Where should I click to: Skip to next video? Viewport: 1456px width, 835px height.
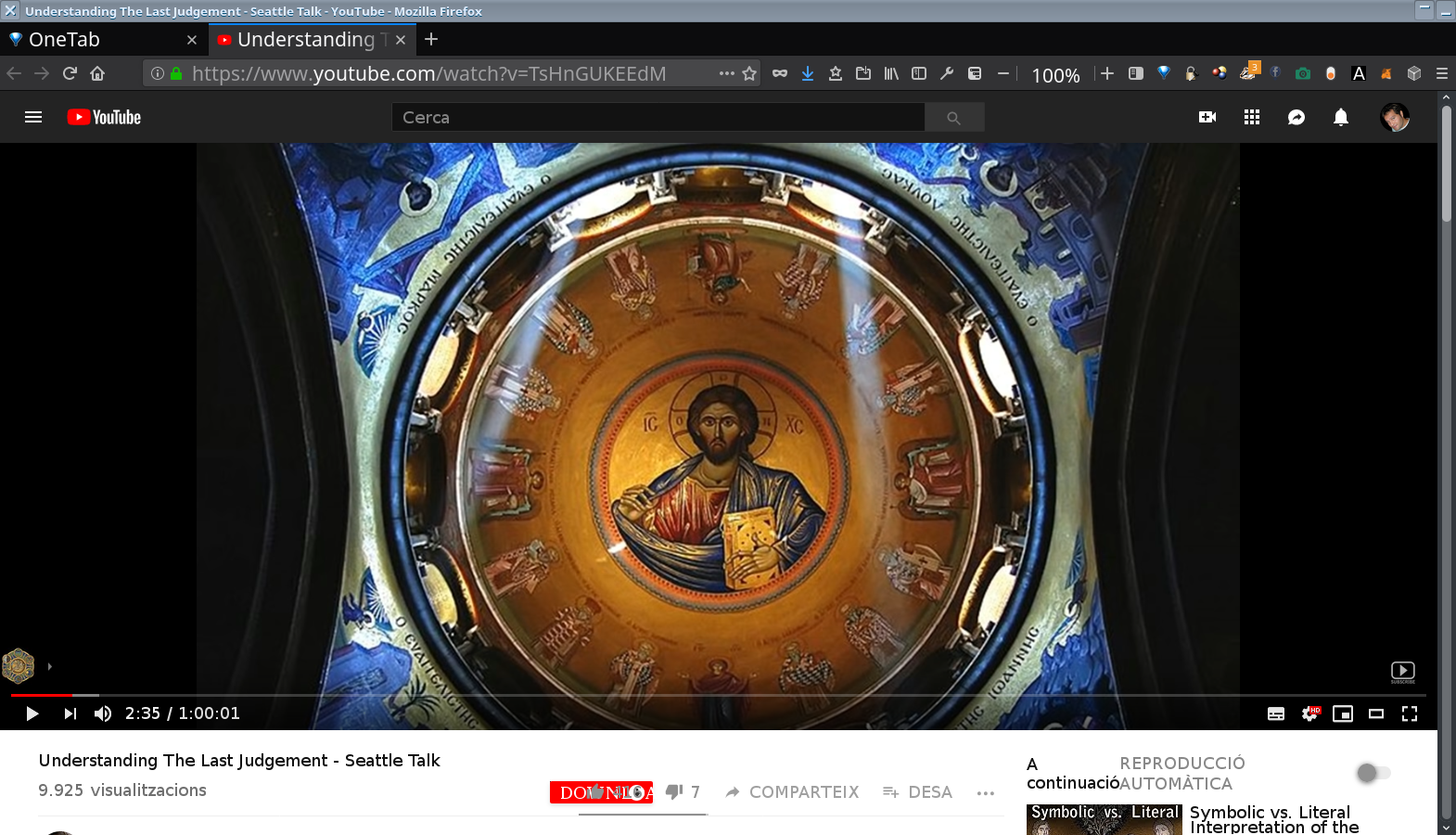point(70,713)
